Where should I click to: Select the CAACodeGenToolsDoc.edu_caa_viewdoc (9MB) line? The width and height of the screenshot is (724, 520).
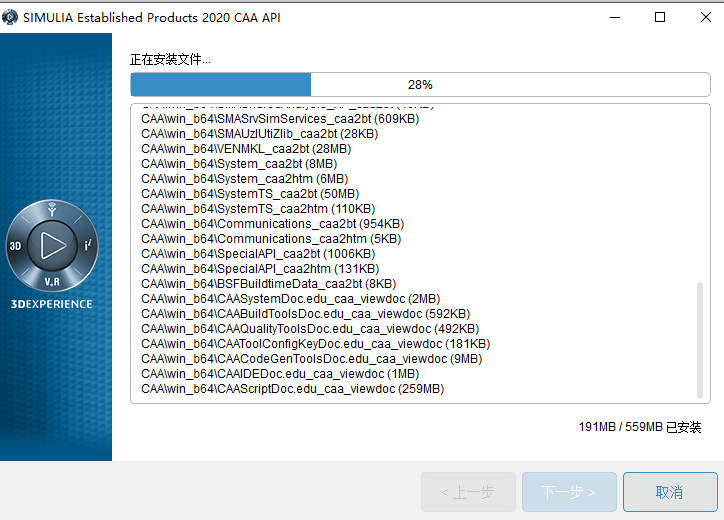[312, 359]
